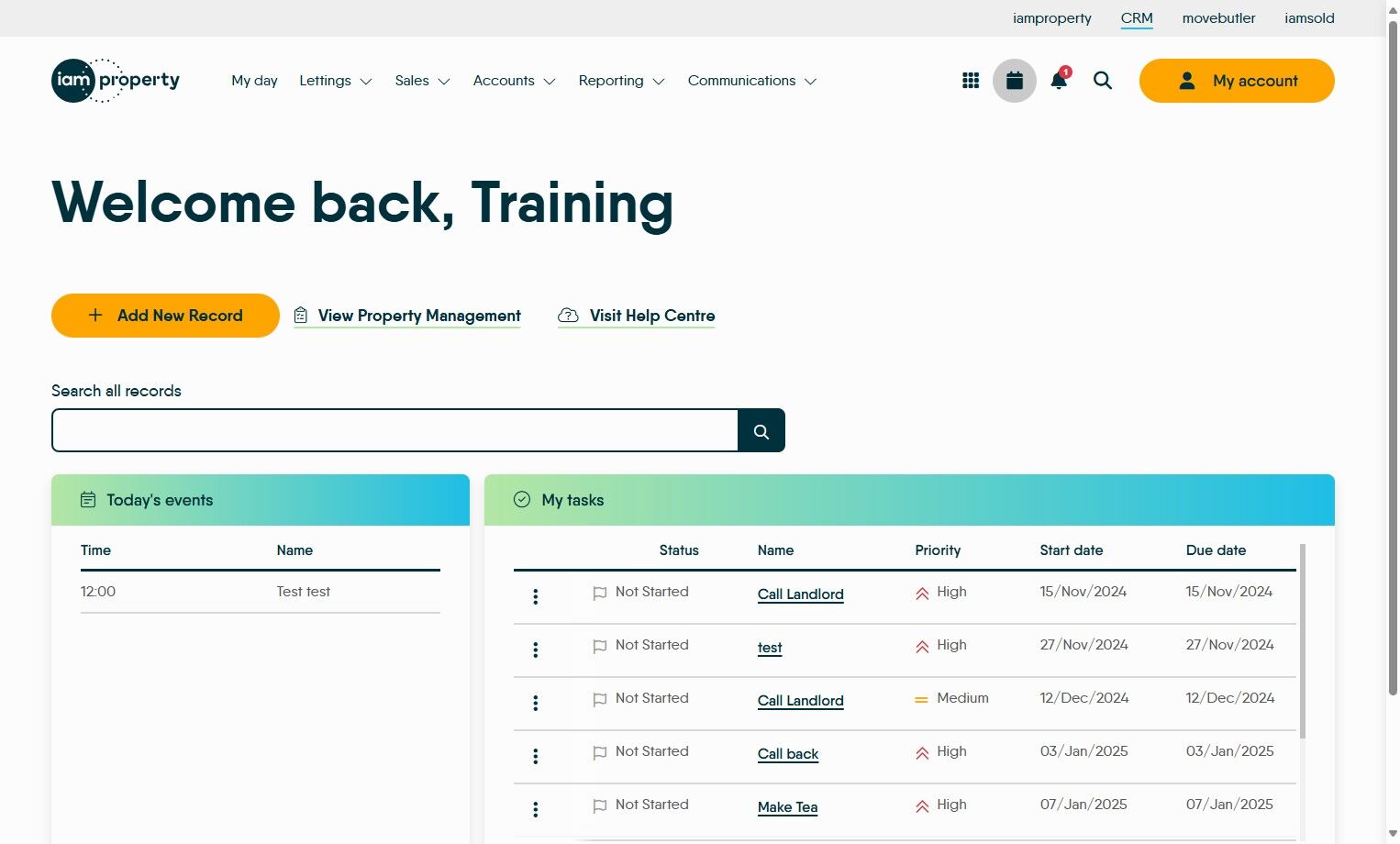
Task: Open the apps grid icon
Action: pyautogui.click(x=970, y=81)
